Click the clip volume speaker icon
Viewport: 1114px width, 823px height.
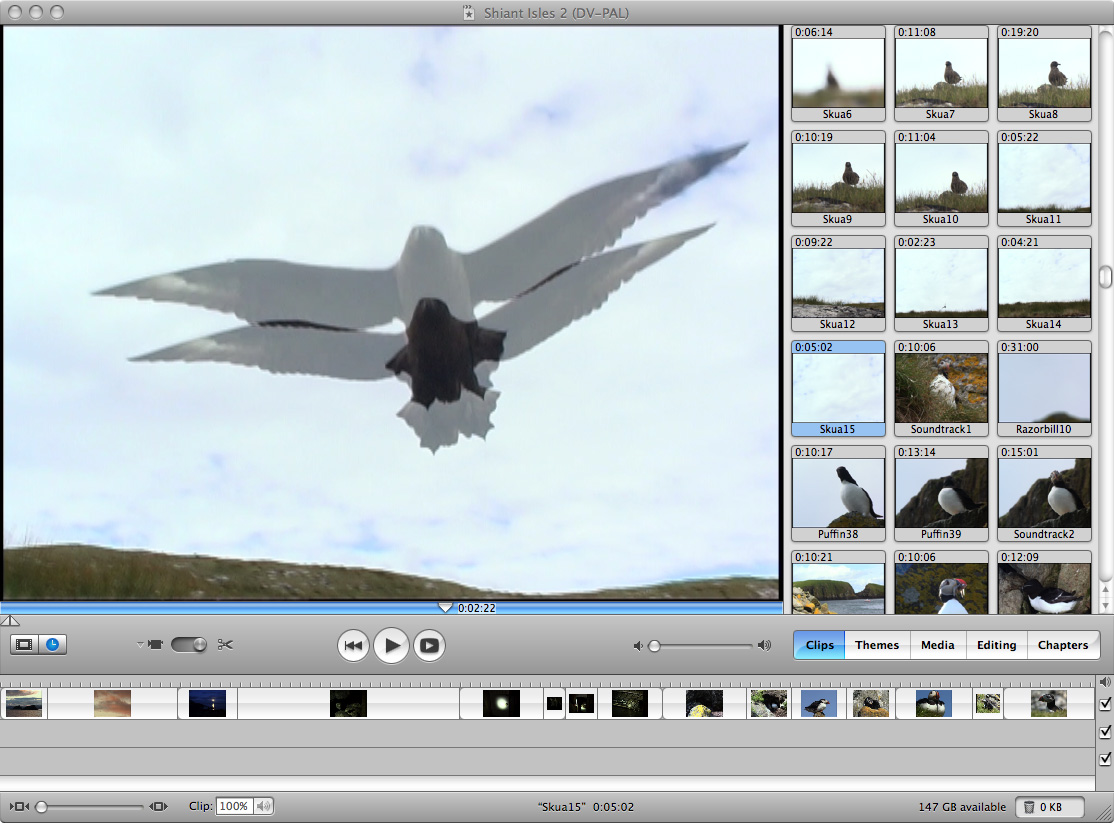point(264,806)
